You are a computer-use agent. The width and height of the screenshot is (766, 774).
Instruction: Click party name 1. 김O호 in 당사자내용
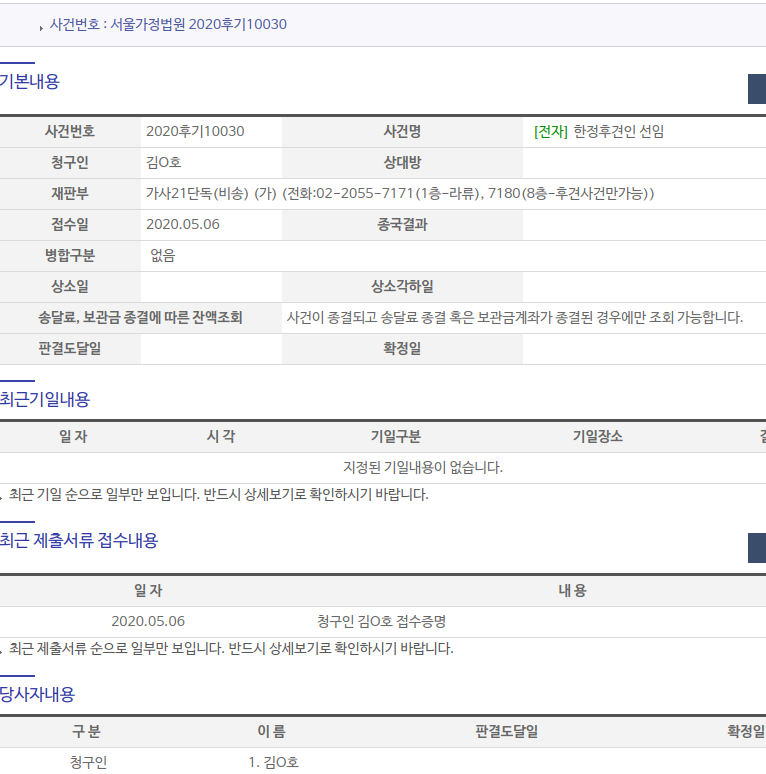pyautogui.click(x=273, y=762)
